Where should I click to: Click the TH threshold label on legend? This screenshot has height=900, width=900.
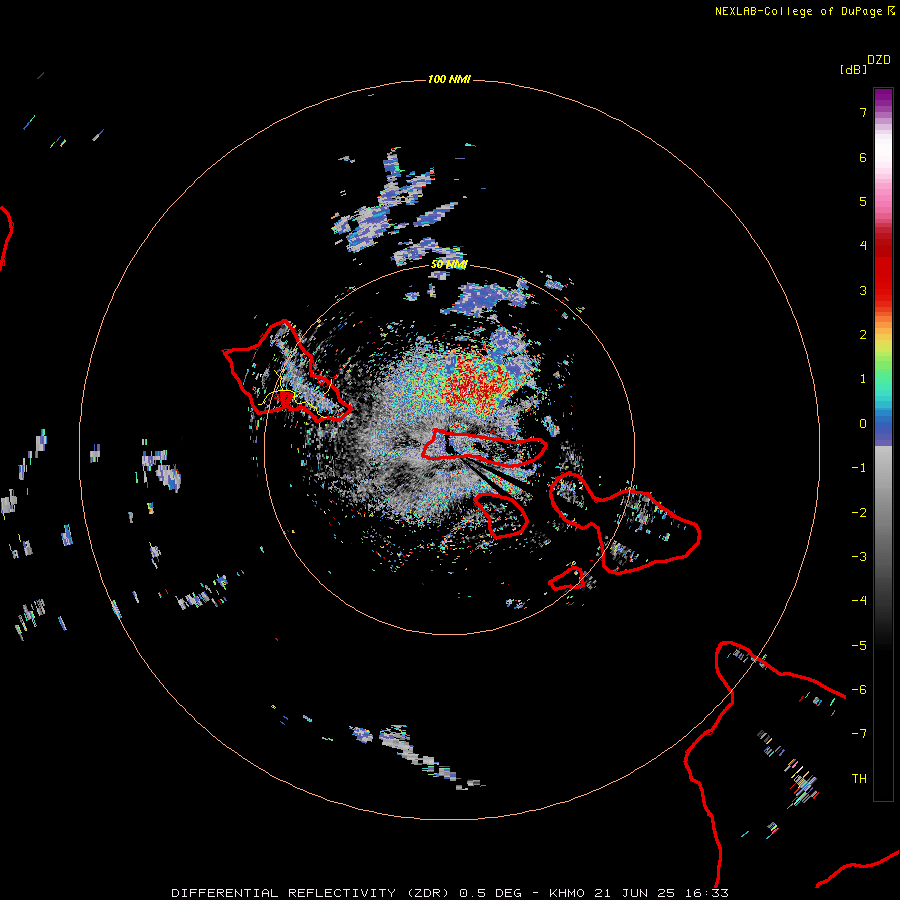point(859,779)
